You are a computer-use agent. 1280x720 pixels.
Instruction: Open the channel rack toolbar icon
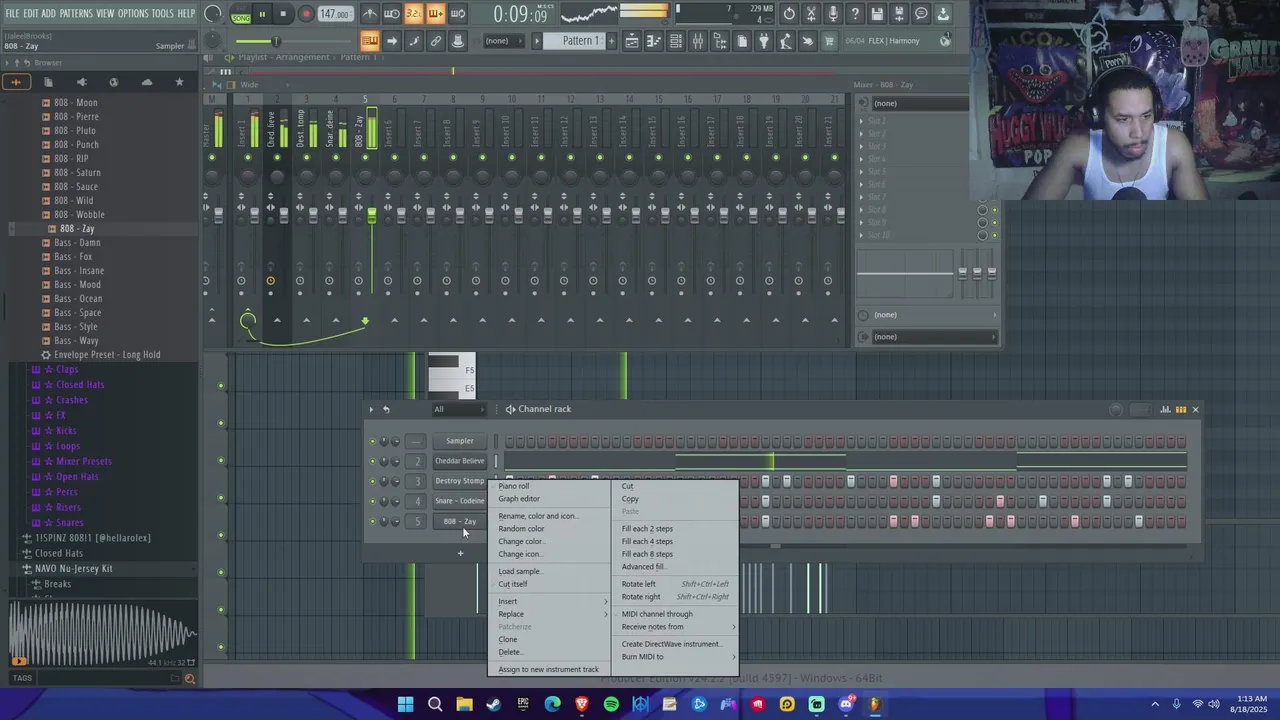(676, 41)
